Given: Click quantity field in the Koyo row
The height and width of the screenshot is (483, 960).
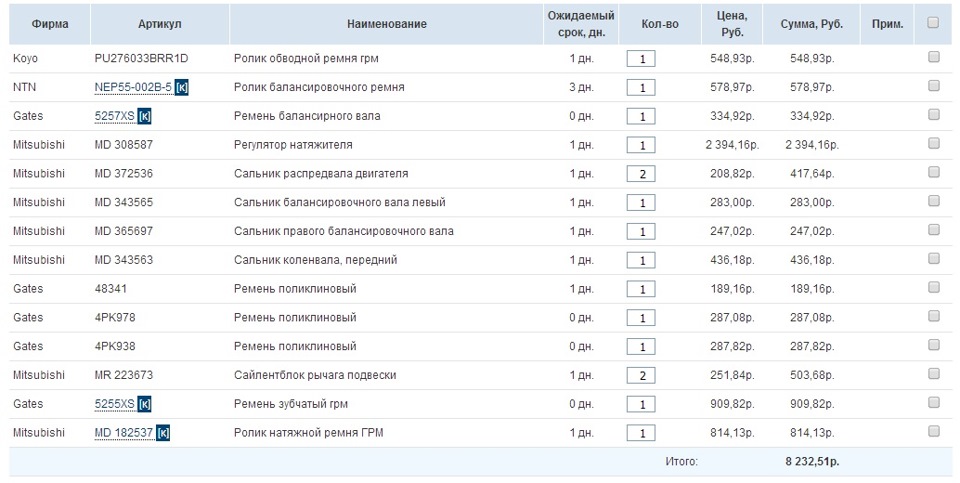Looking at the screenshot, I should pyautogui.click(x=640, y=59).
